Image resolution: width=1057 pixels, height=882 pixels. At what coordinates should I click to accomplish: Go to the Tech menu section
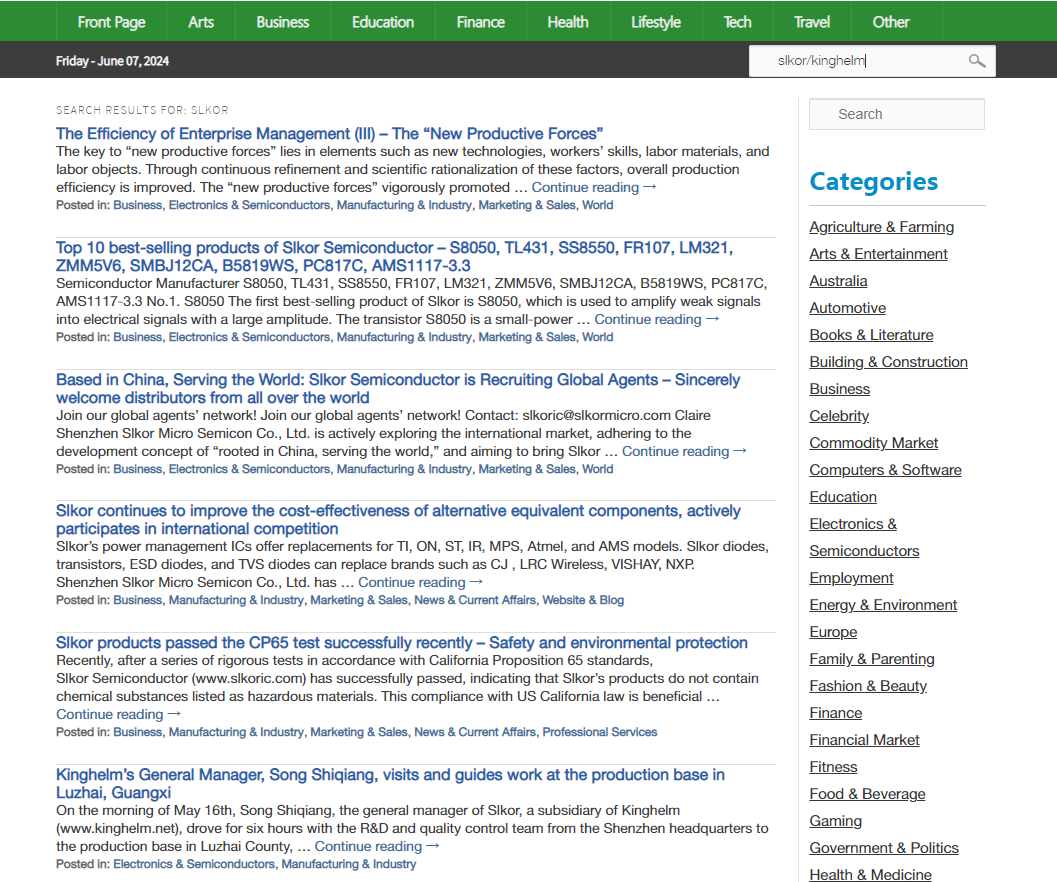tap(737, 21)
